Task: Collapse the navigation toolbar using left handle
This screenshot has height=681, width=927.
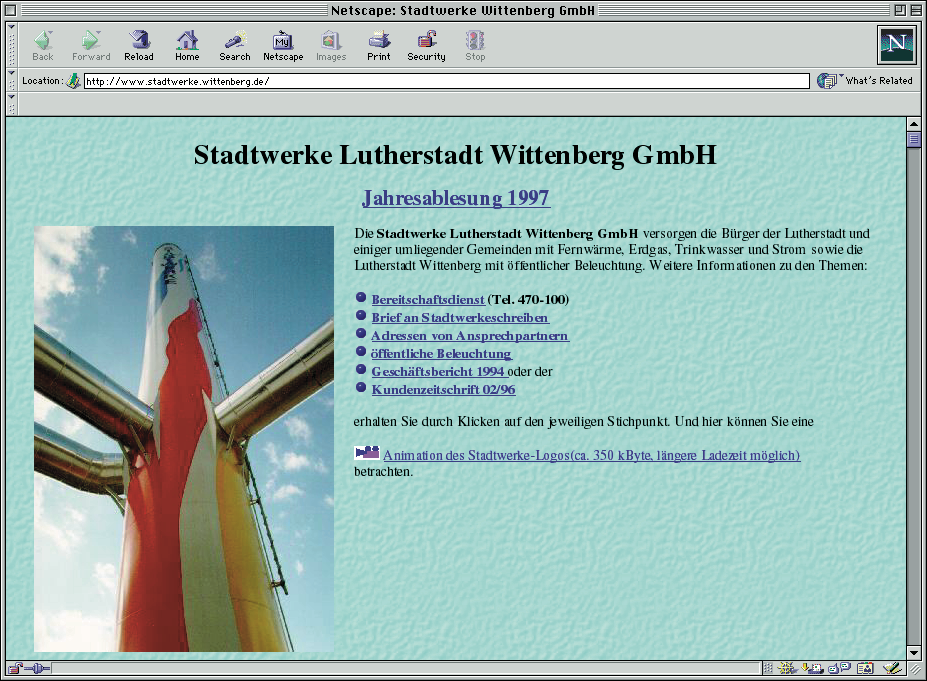Action: click(12, 45)
